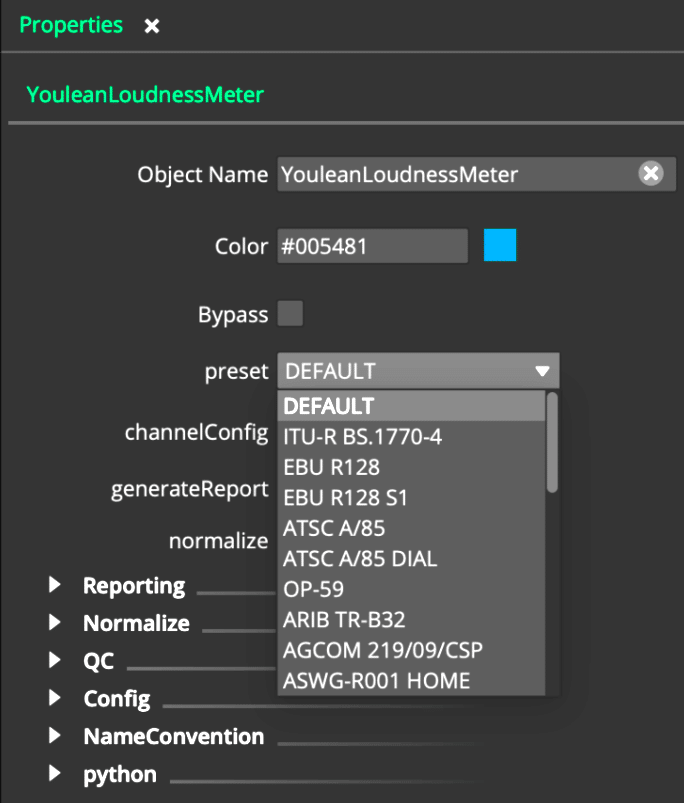
Task: Open the blue color swatch picker
Action: 500,245
